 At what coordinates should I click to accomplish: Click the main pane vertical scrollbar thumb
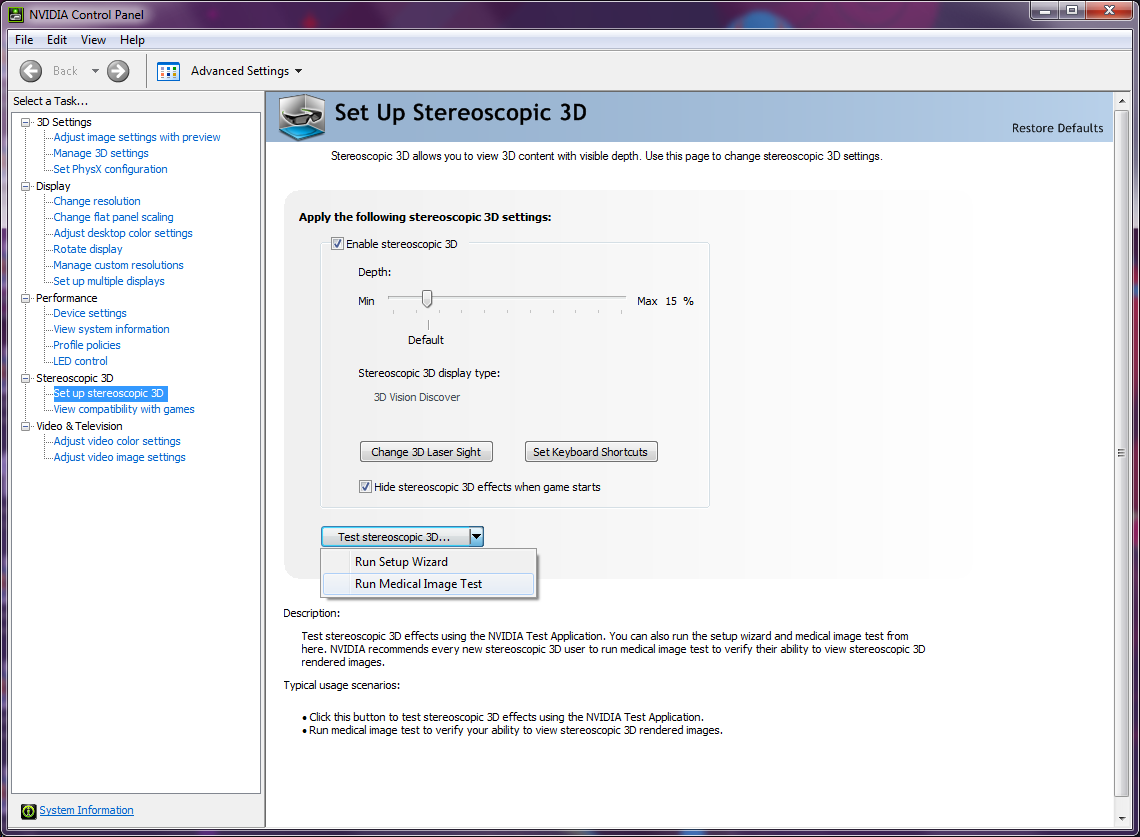click(x=1121, y=452)
